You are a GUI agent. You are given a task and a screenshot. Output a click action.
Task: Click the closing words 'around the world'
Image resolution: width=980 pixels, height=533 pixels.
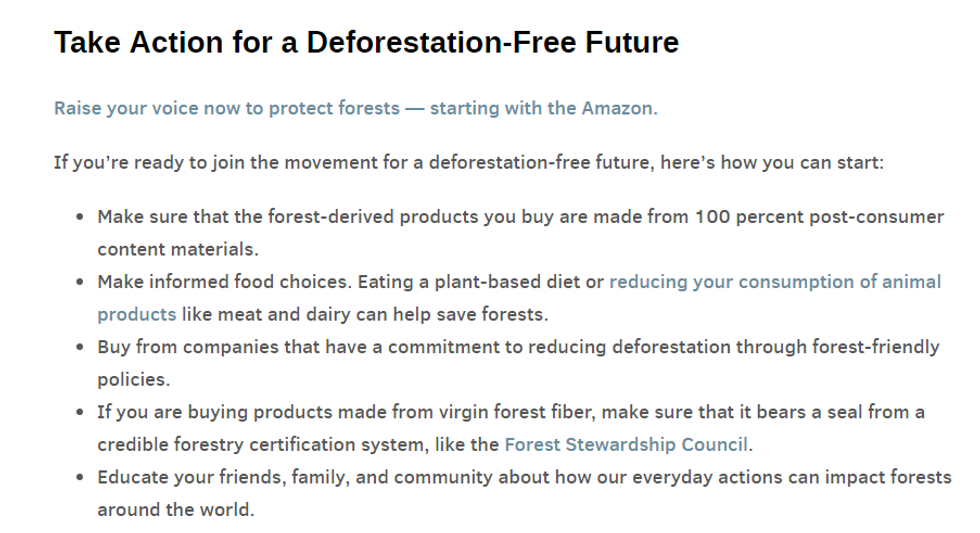pos(175,509)
